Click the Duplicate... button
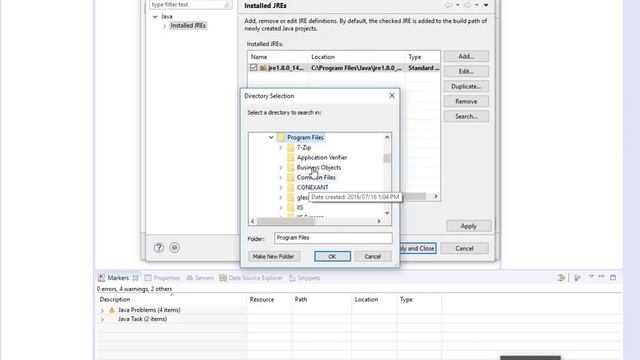The image size is (640, 360). (x=466, y=87)
